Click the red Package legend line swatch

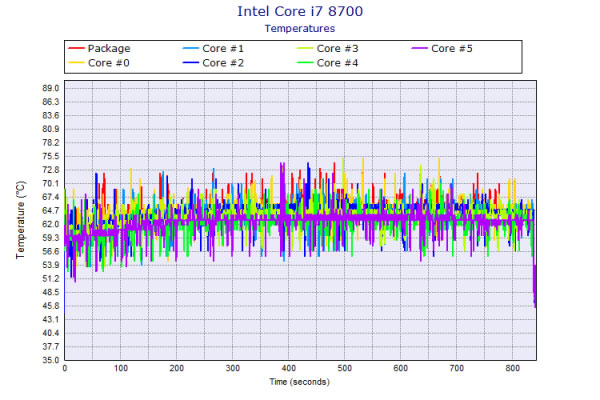pyautogui.click(x=76, y=48)
